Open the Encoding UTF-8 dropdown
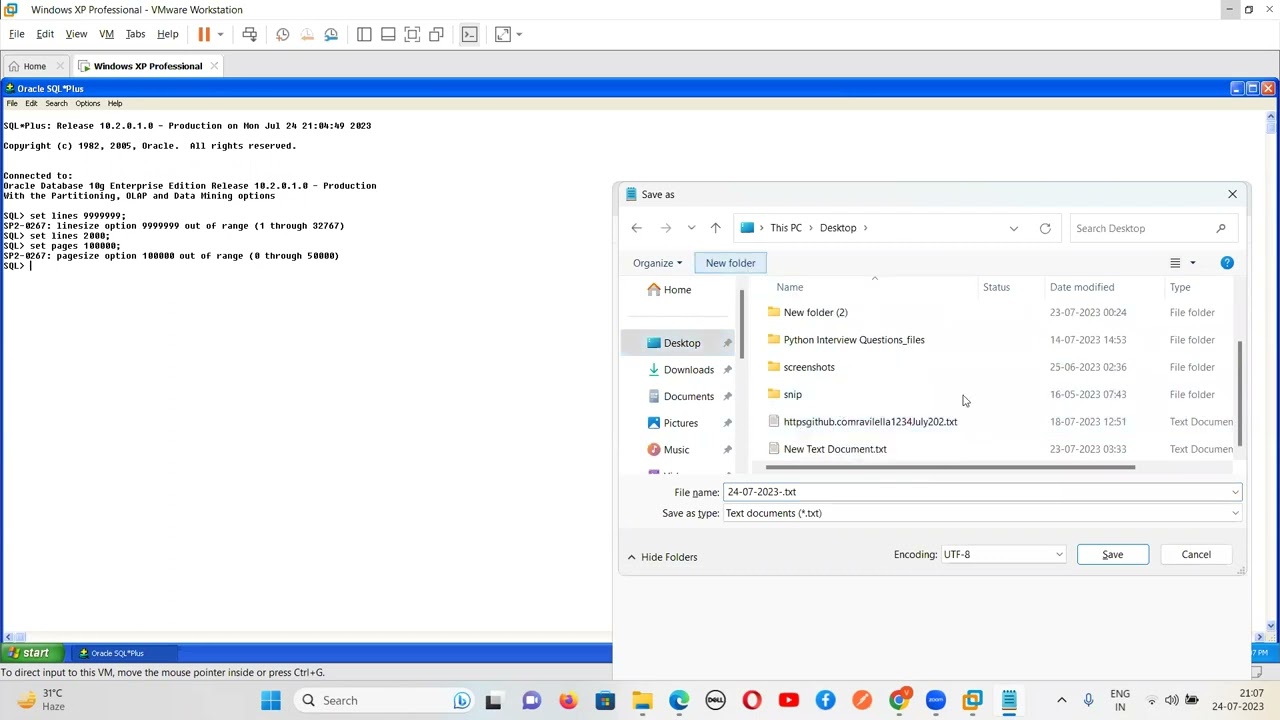 point(1002,555)
